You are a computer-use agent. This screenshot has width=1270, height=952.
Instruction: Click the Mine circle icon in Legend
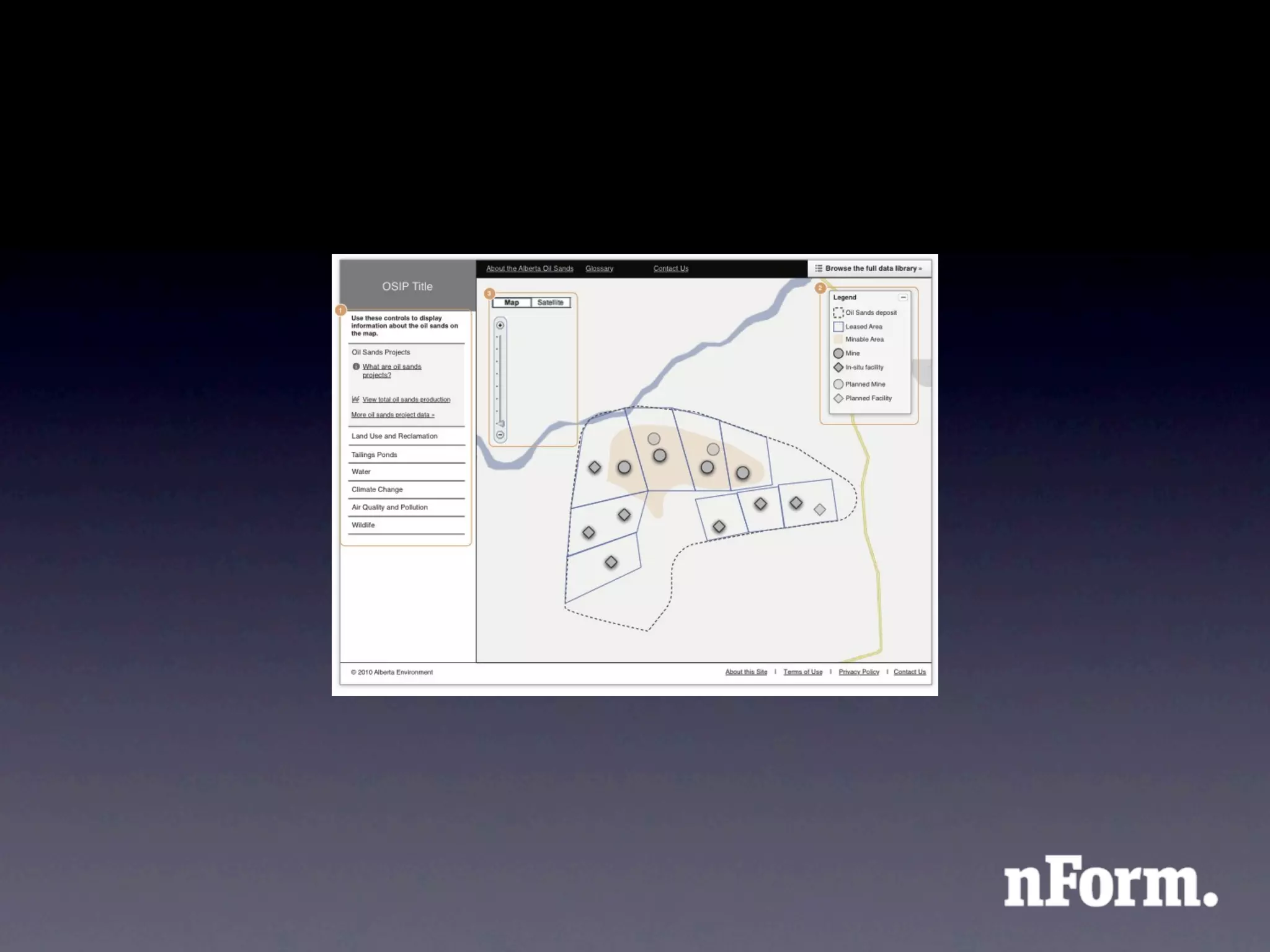pyautogui.click(x=838, y=353)
